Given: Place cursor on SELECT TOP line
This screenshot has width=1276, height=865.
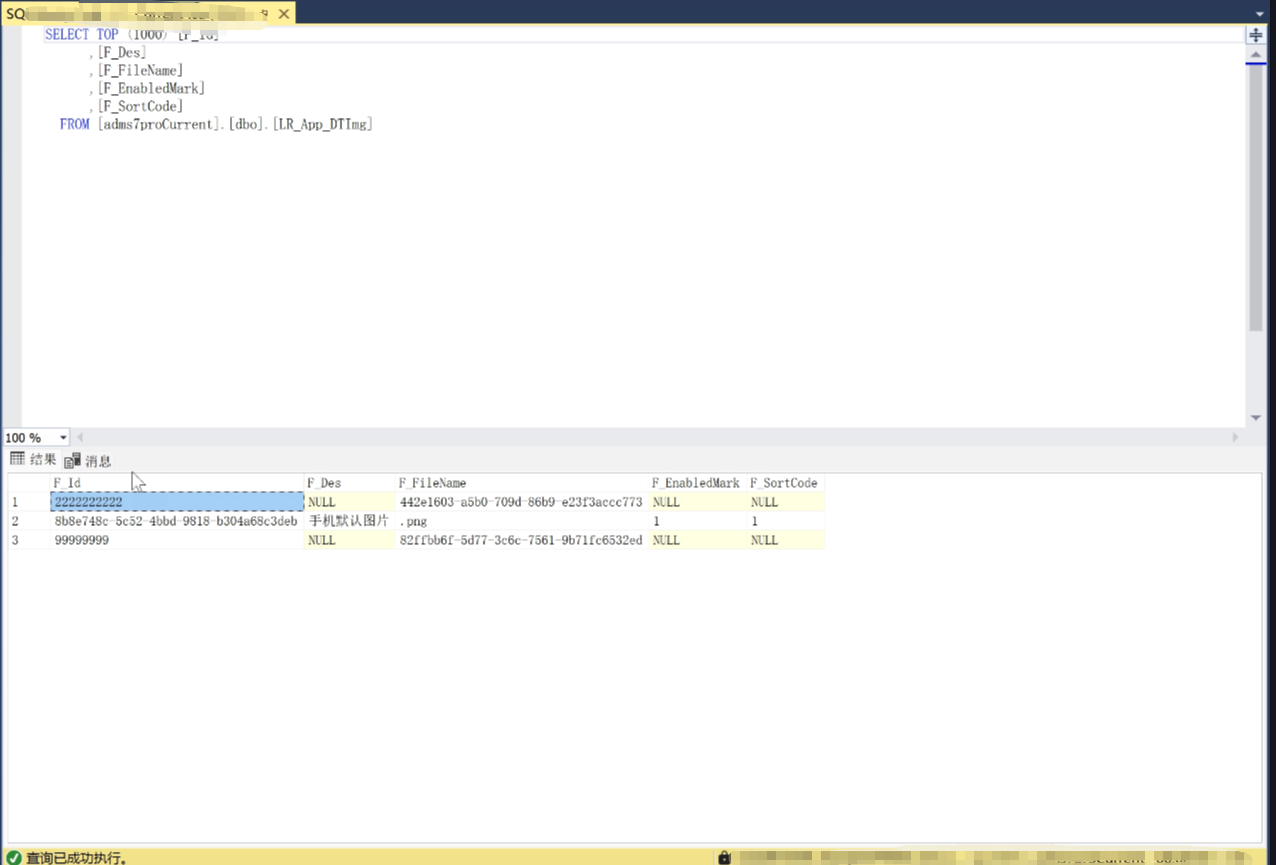Looking at the screenshot, I should tap(131, 34).
